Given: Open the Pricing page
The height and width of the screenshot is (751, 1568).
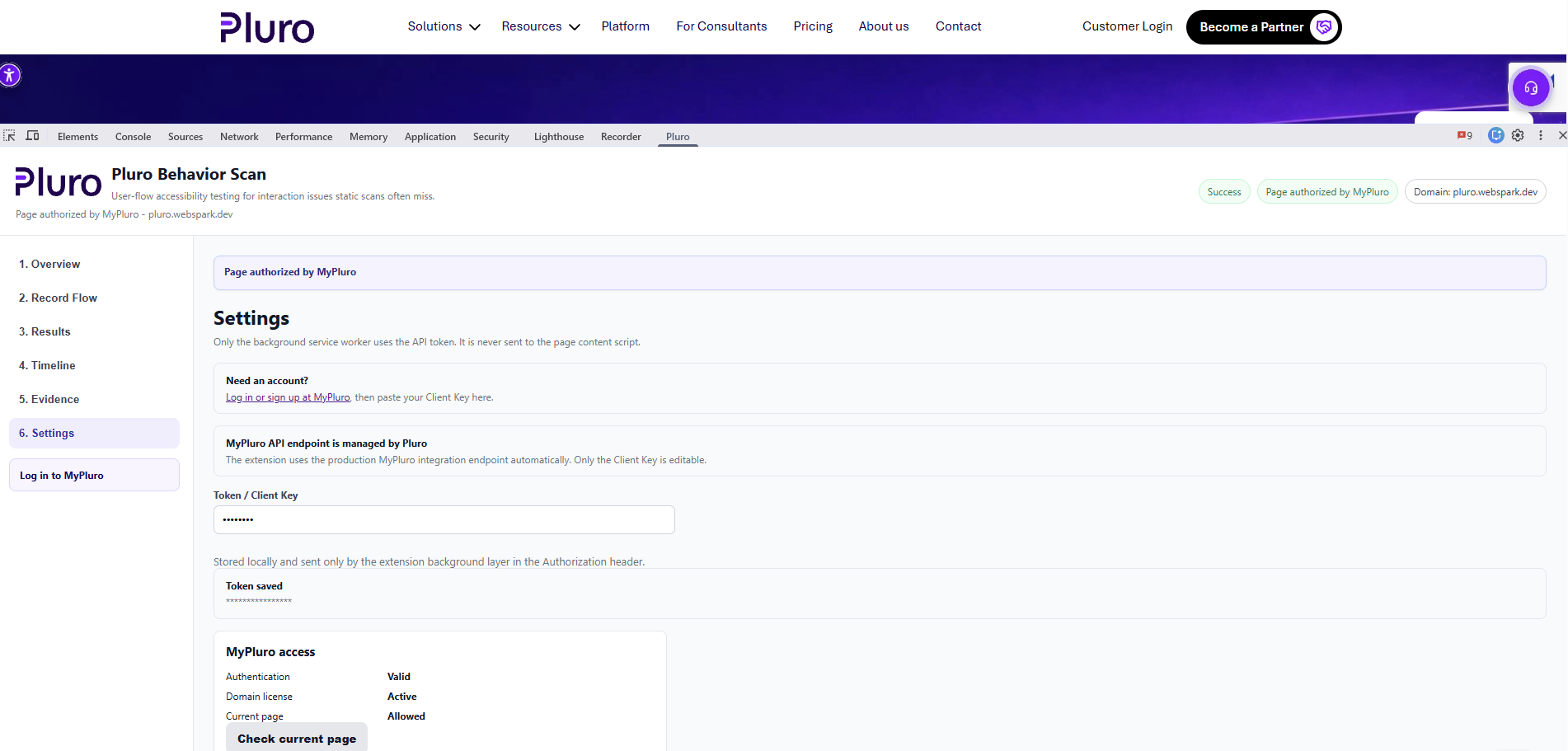Looking at the screenshot, I should [813, 26].
